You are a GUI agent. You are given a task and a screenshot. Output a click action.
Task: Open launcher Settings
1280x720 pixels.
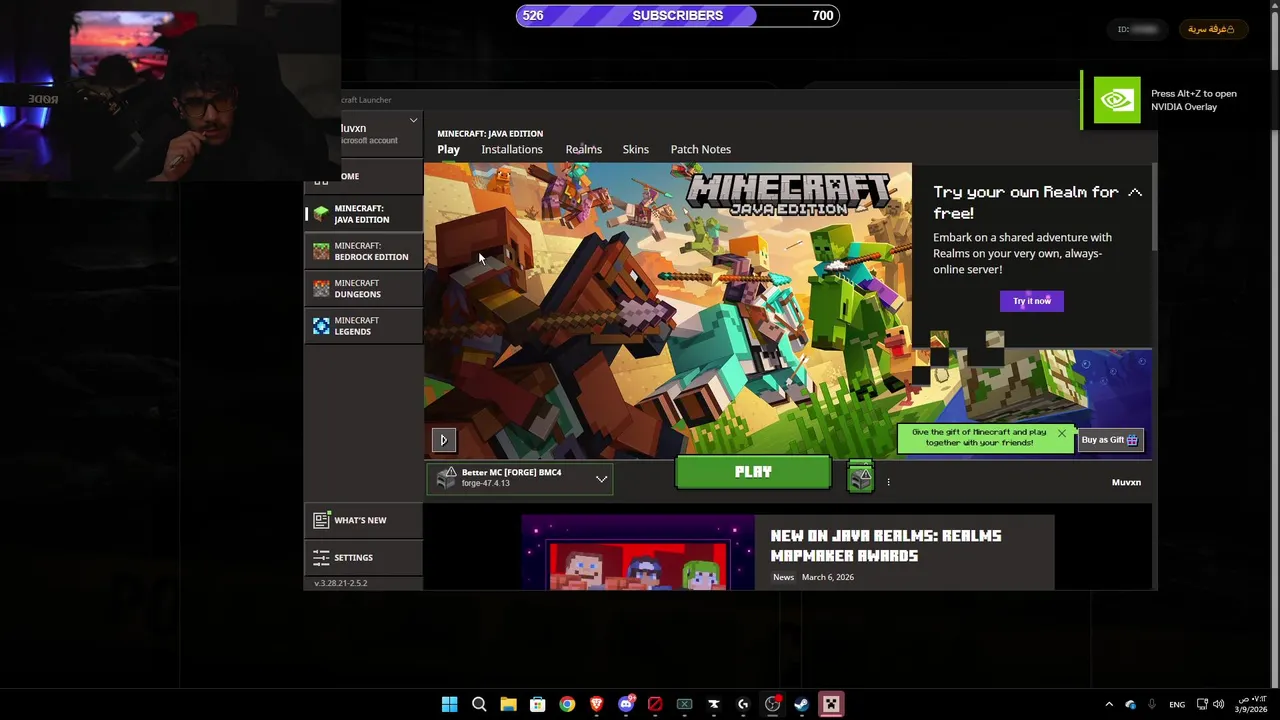[364, 557]
